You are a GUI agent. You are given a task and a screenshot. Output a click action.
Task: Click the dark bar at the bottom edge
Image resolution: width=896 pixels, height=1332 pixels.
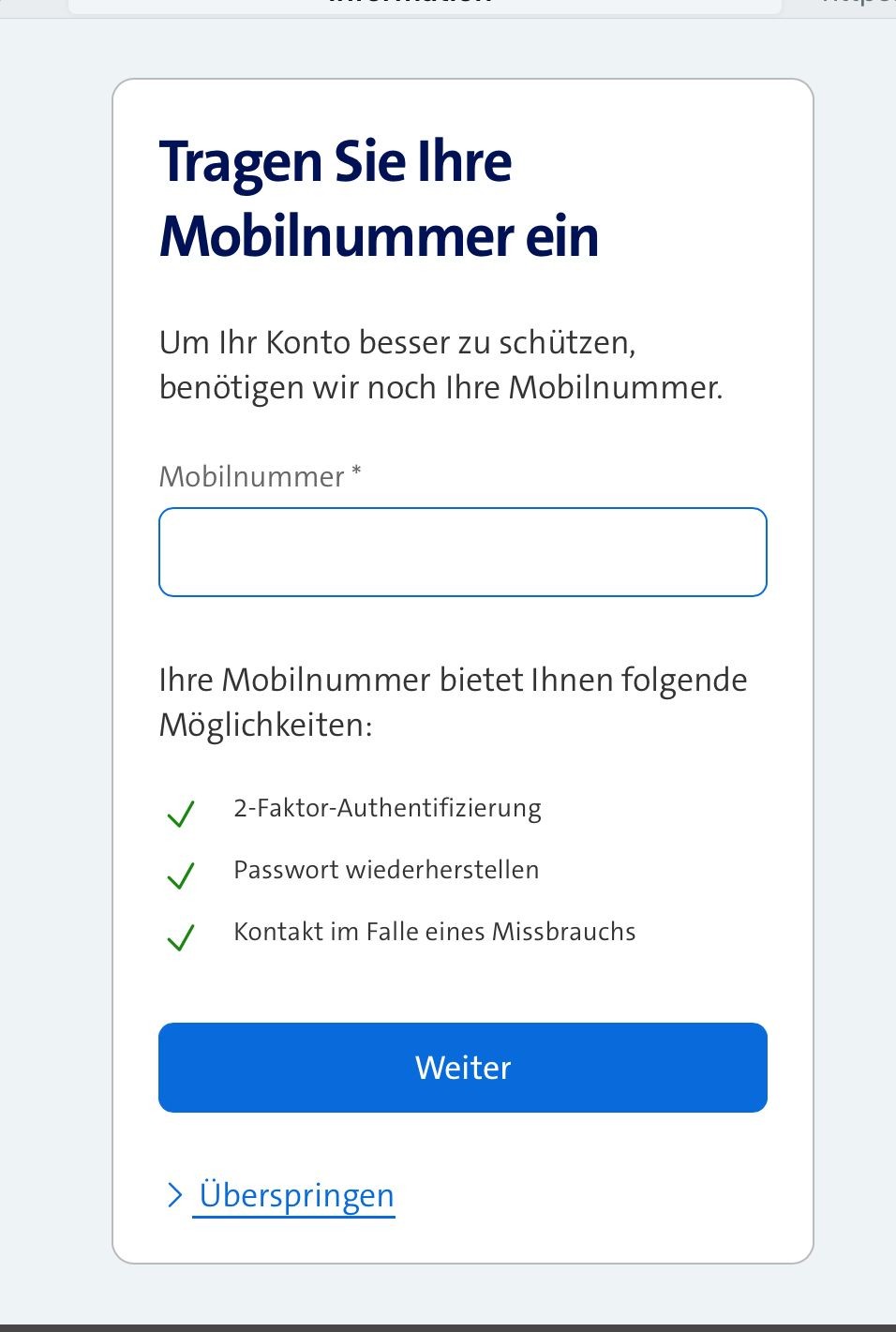click(x=448, y=1327)
